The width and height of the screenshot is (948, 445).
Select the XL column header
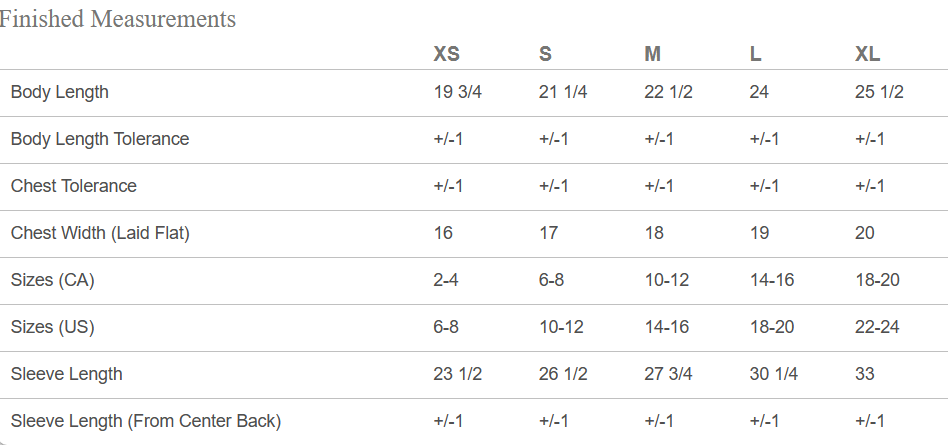(868, 54)
